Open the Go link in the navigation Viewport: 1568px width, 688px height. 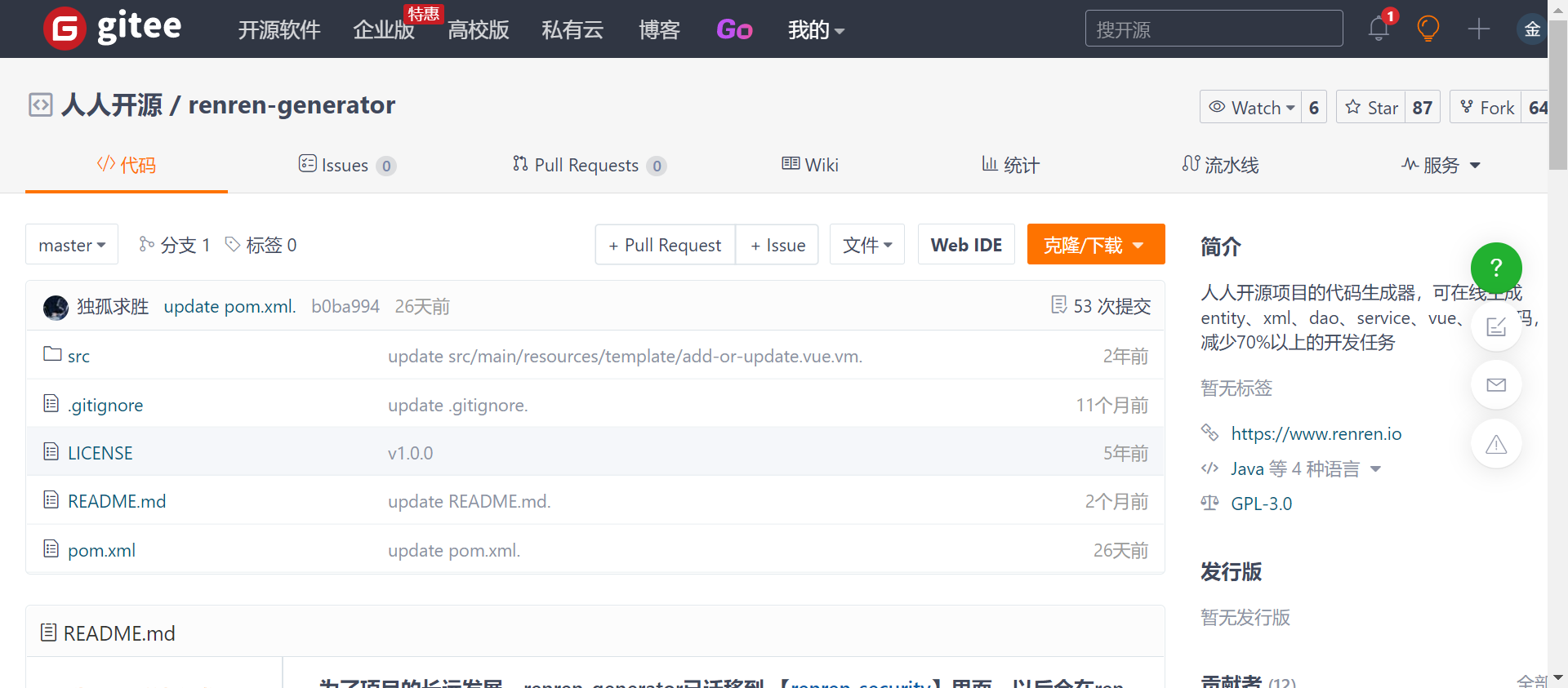[x=734, y=30]
